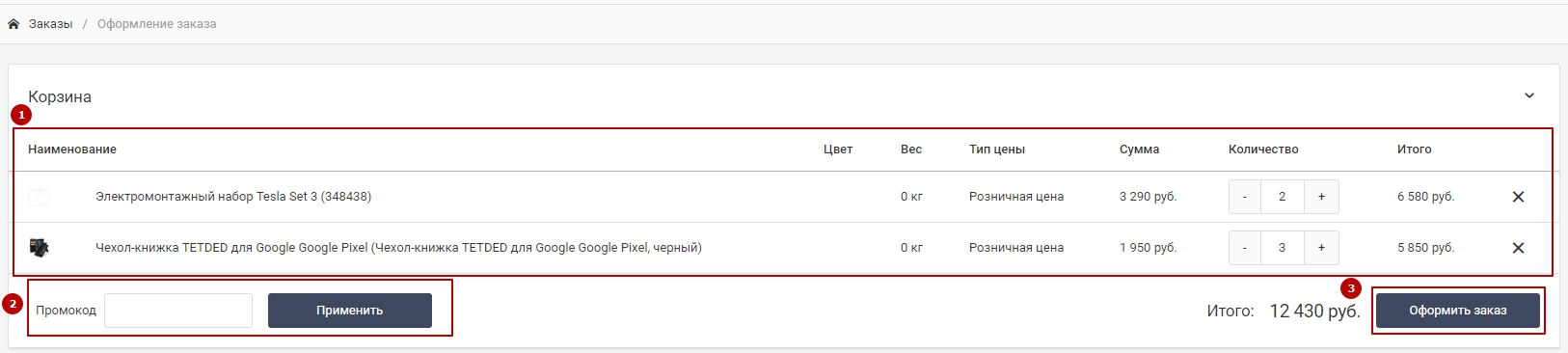Increase quantity of TETDED case
The height and width of the screenshot is (353, 1568).
click(x=1321, y=248)
